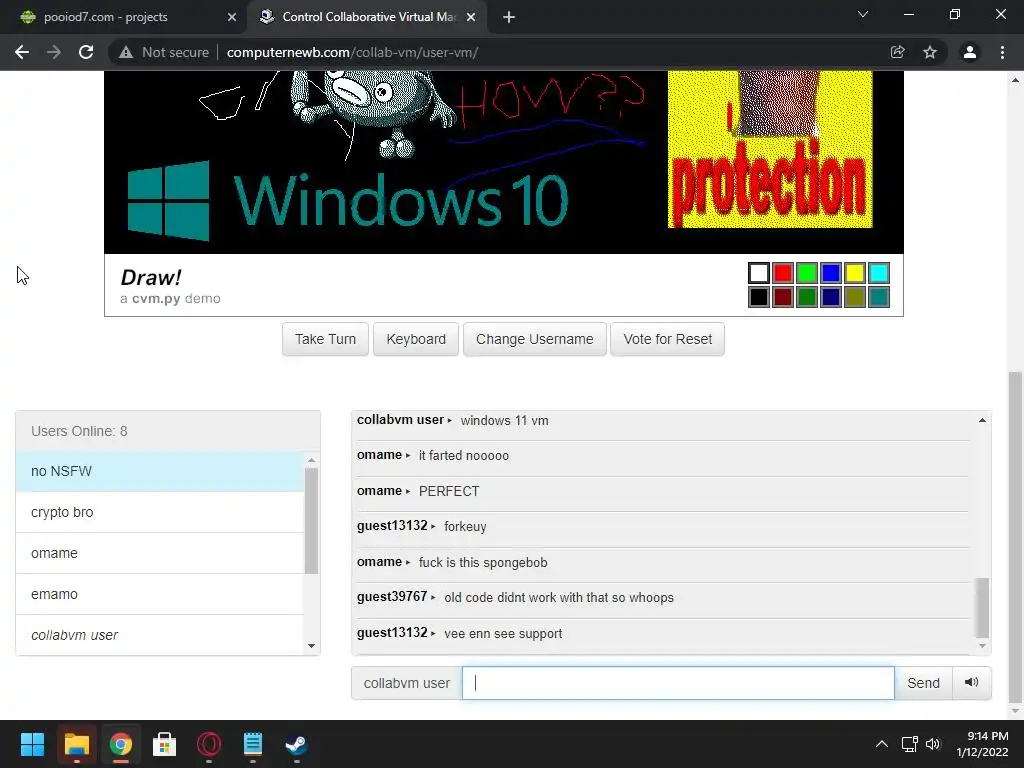1024x768 pixels.
Task: Select the teal color swatch
Action: (879, 296)
